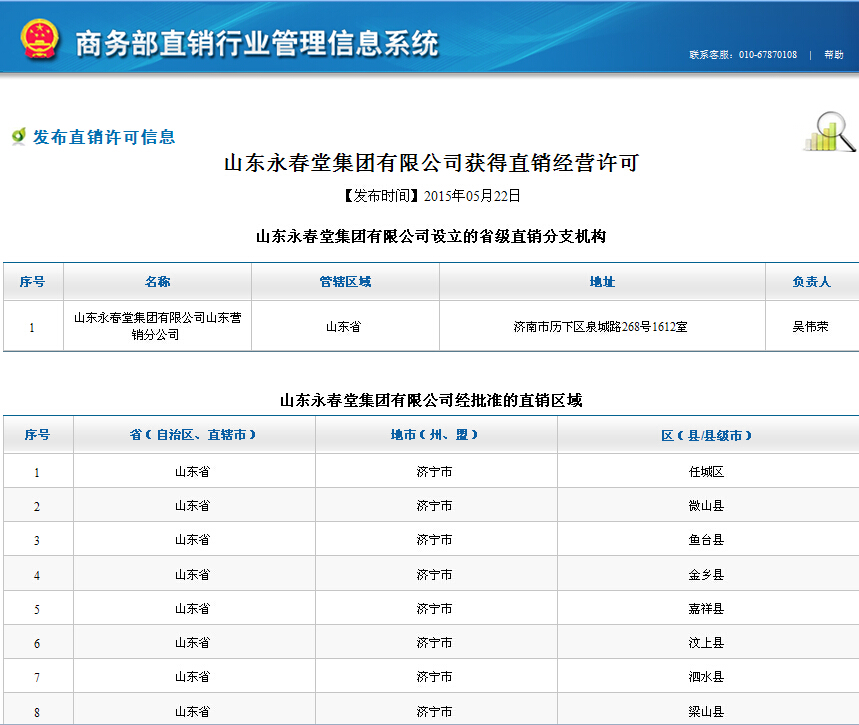
Task: Click the green leaf bullet icon
Action: click(x=18, y=136)
